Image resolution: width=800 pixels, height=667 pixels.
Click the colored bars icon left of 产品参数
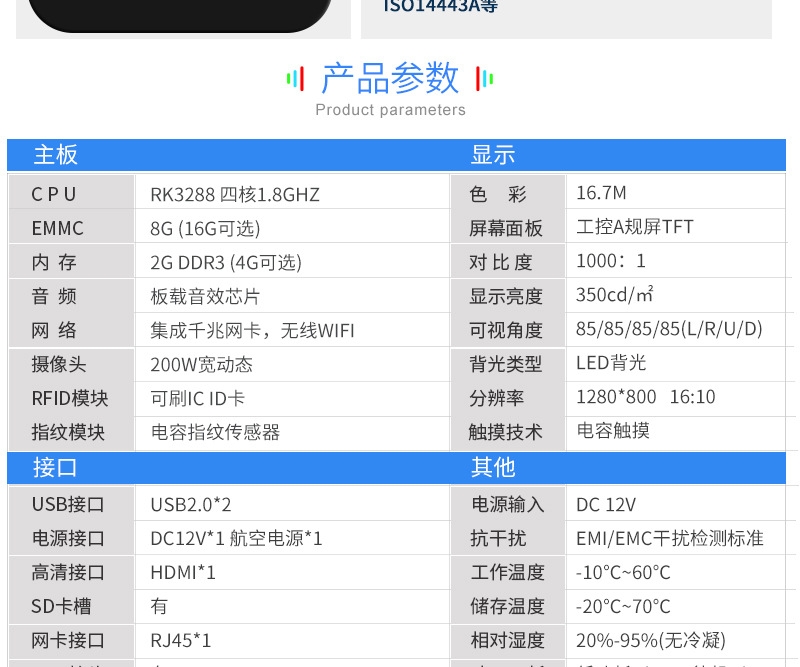pos(295,79)
